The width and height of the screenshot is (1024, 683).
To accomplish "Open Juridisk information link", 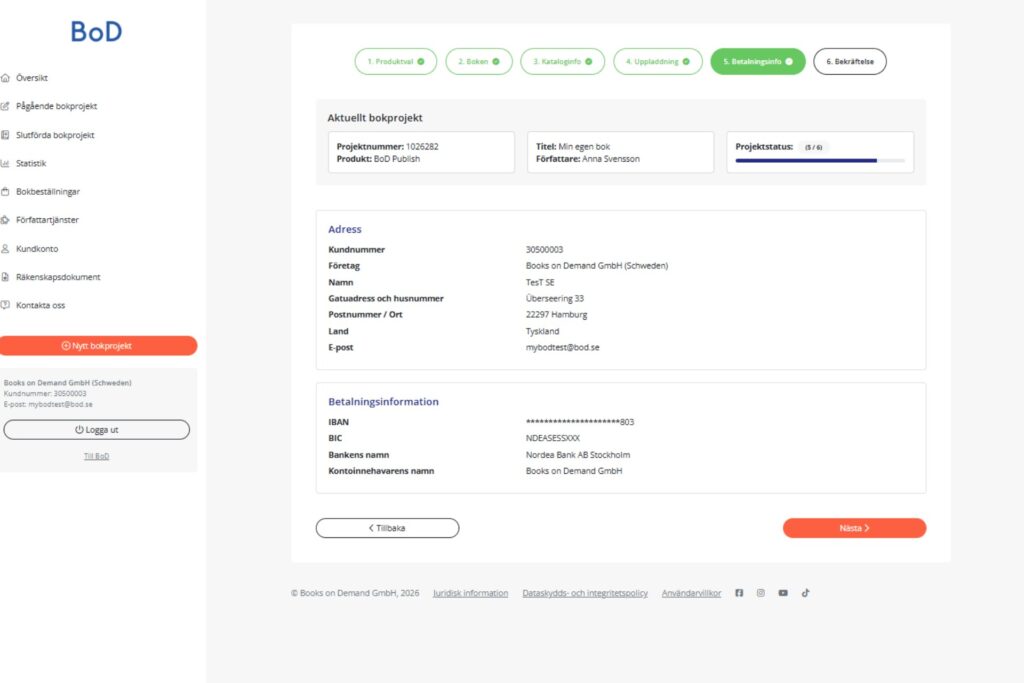I will (x=470, y=593).
